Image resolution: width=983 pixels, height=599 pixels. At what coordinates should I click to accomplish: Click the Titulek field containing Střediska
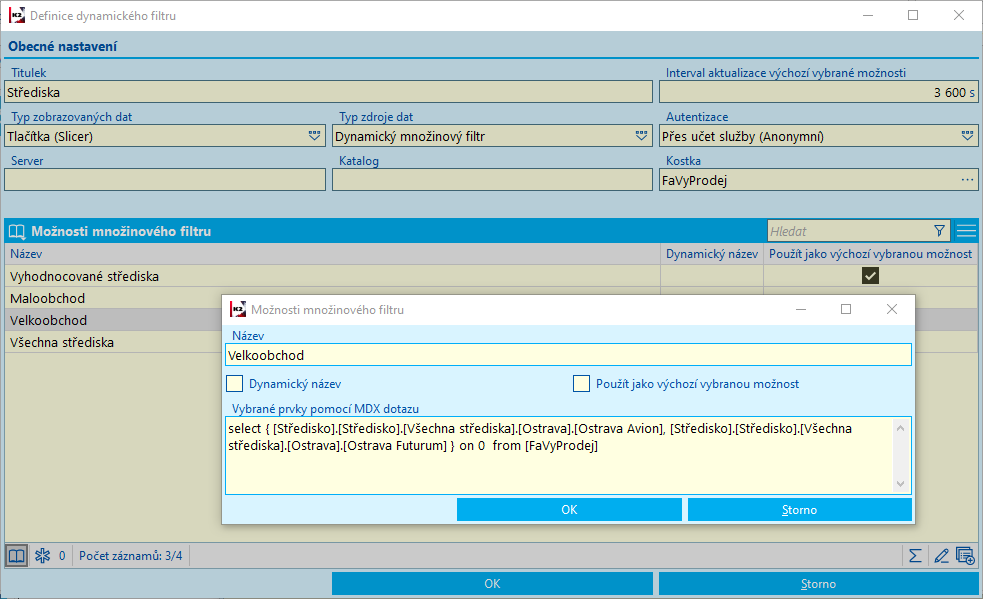(328, 92)
